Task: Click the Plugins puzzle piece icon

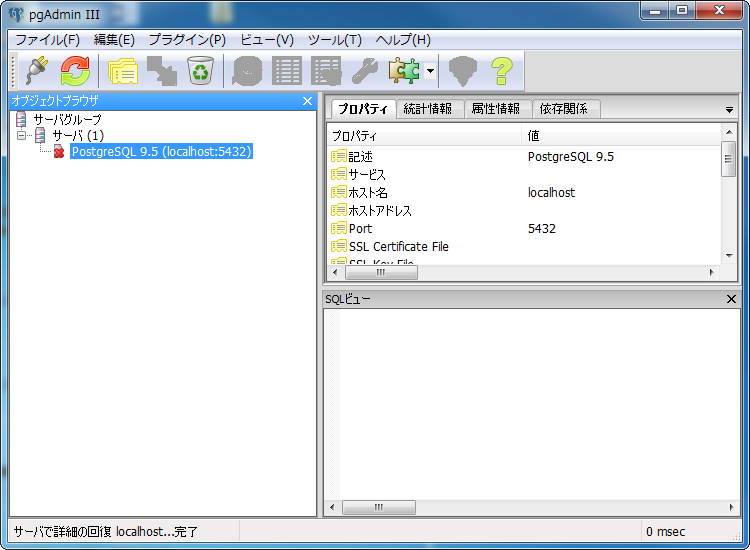Action: pos(404,71)
